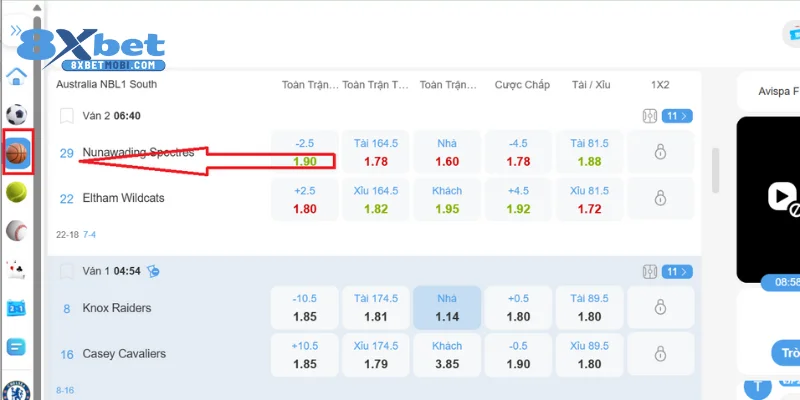The image size is (800, 400).
Task: Select Xỉu 164.5 odds 1.82
Action: coord(376,199)
